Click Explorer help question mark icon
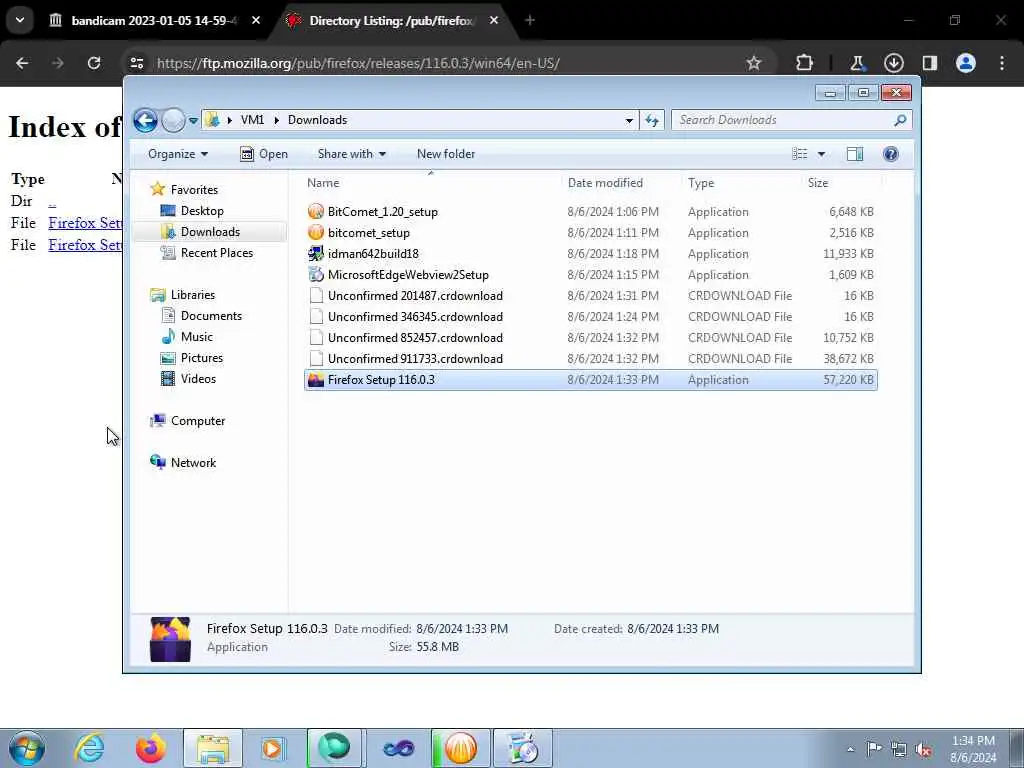Screen dimensions: 1024x768 [890, 154]
